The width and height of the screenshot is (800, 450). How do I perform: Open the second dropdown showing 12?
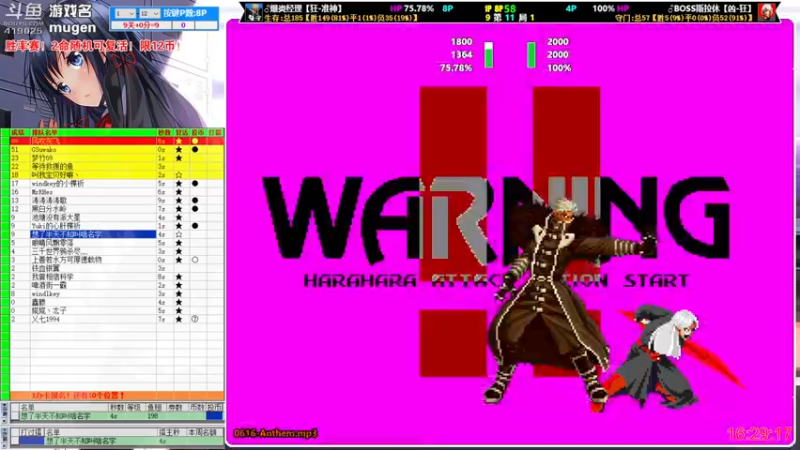click(x=149, y=13)
